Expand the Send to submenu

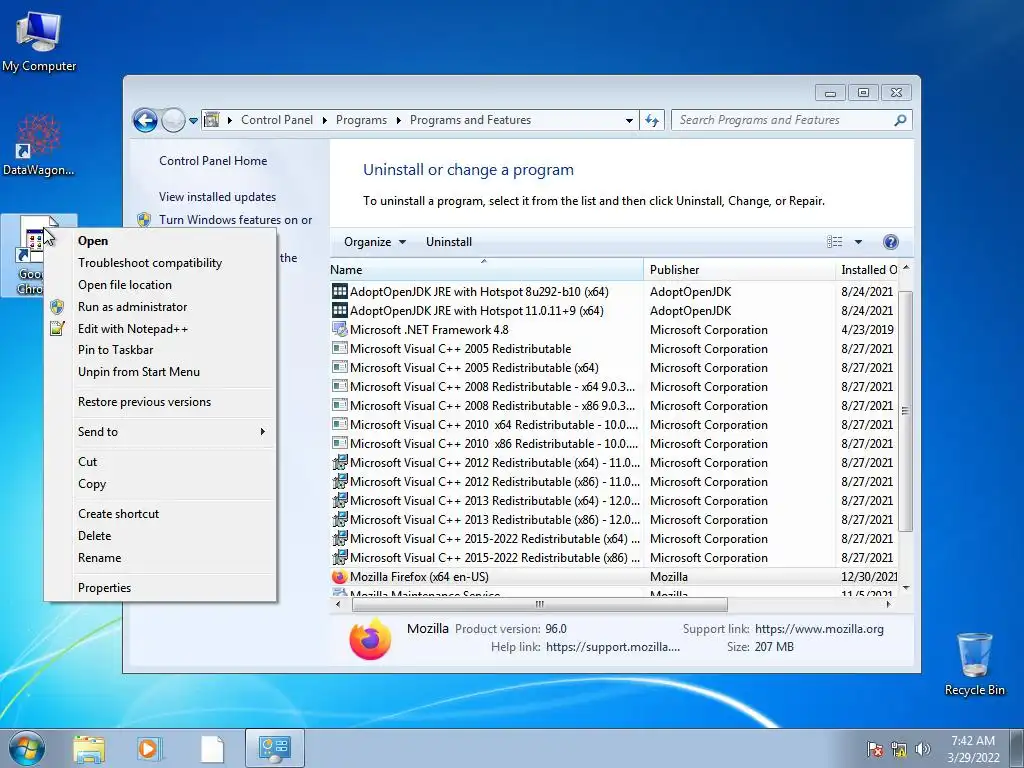[x=263, y=432]
